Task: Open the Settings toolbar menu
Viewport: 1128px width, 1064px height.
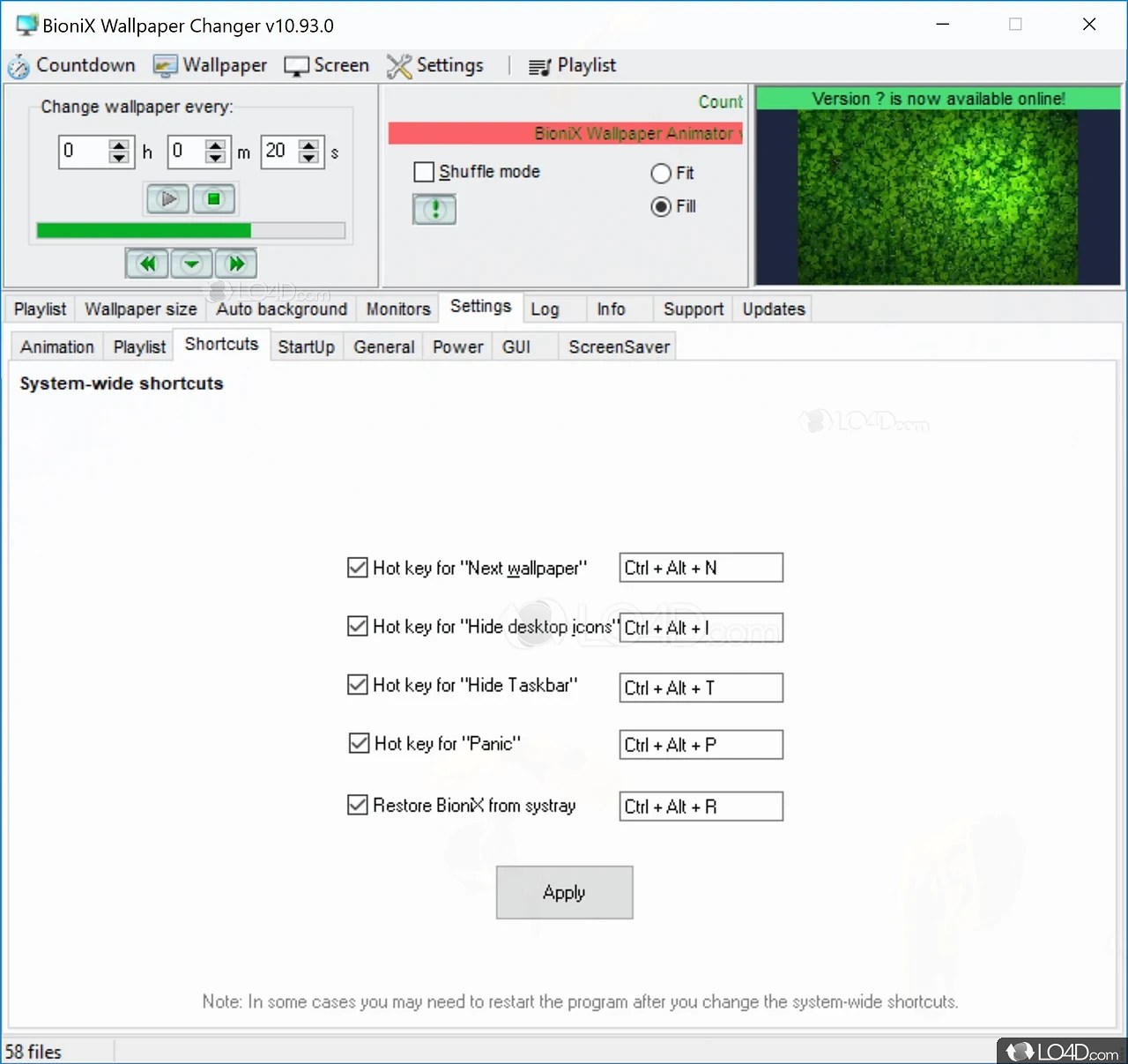Action: point(435,65)
